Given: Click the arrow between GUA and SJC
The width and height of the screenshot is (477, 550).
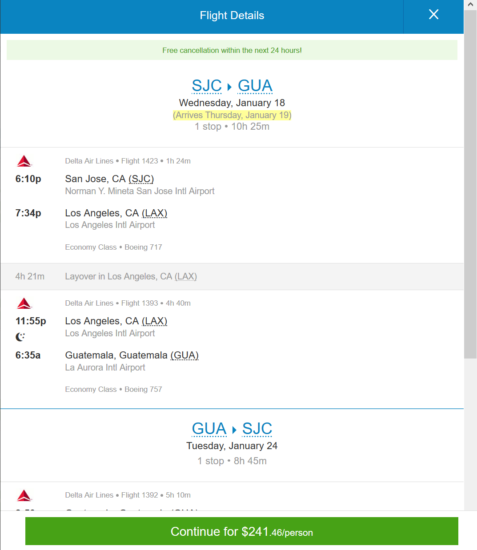Looking at the screenshot, I should pyautogui.click(x=234, y=429).
